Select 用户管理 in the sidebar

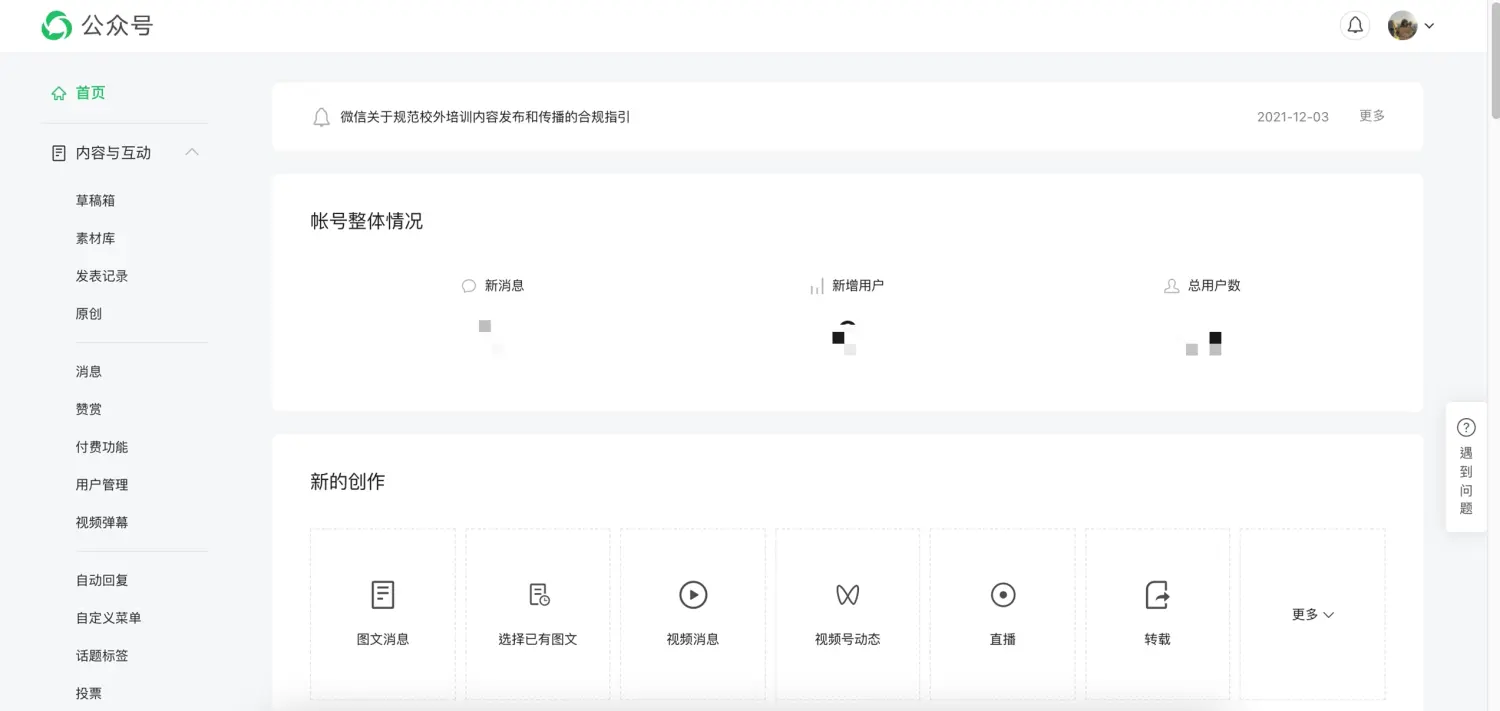coord(101,484)
